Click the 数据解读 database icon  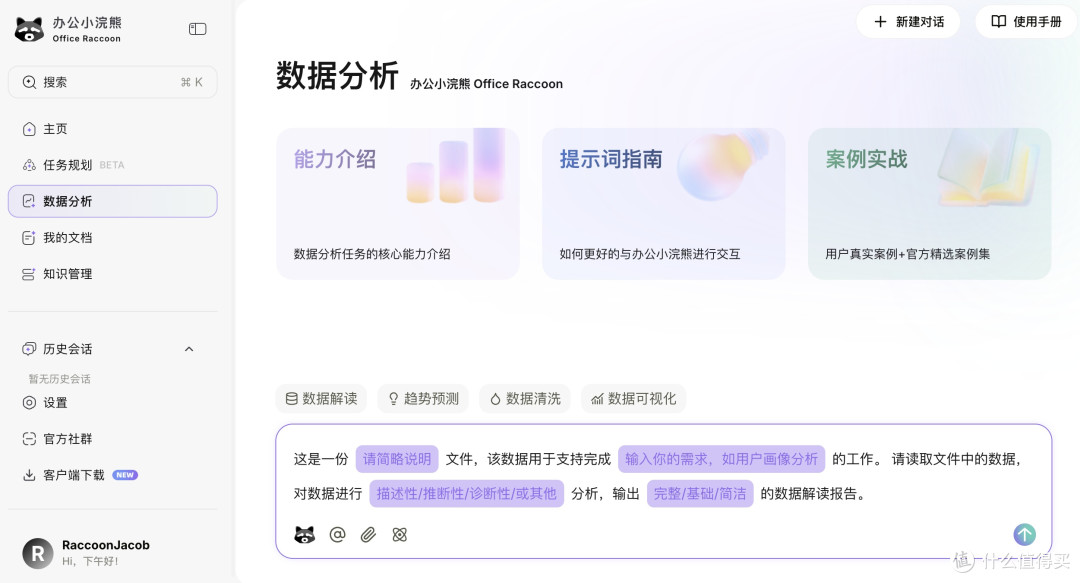click(292, 398)
